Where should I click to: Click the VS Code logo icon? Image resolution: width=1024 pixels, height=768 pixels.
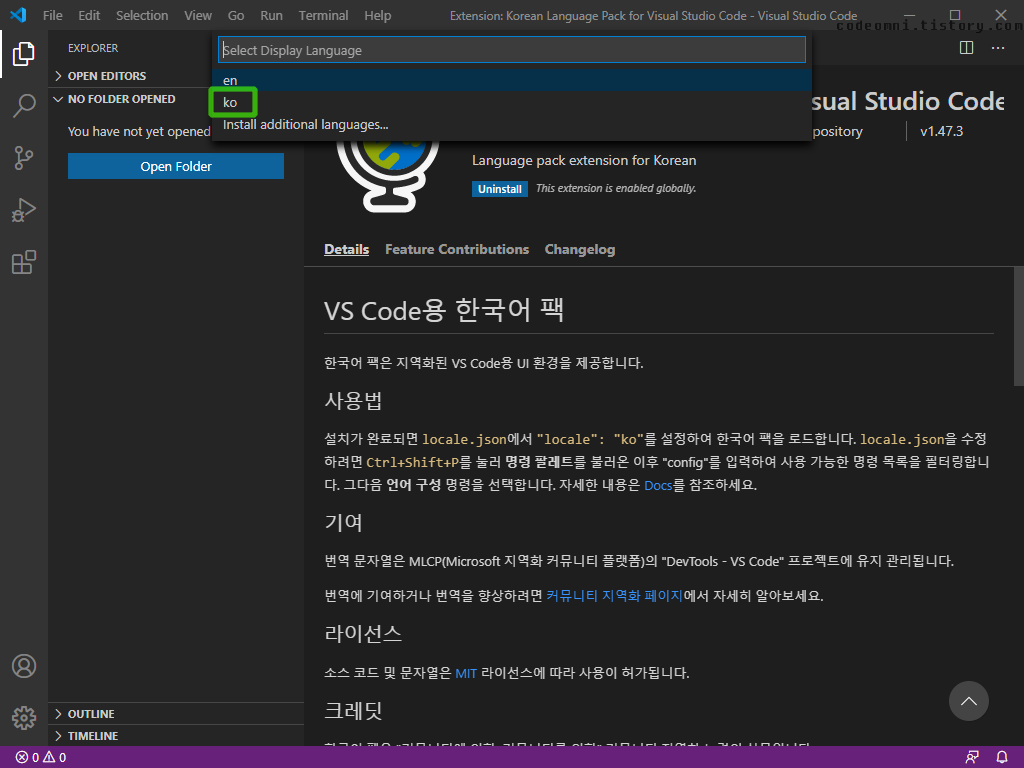click(18, 15)
